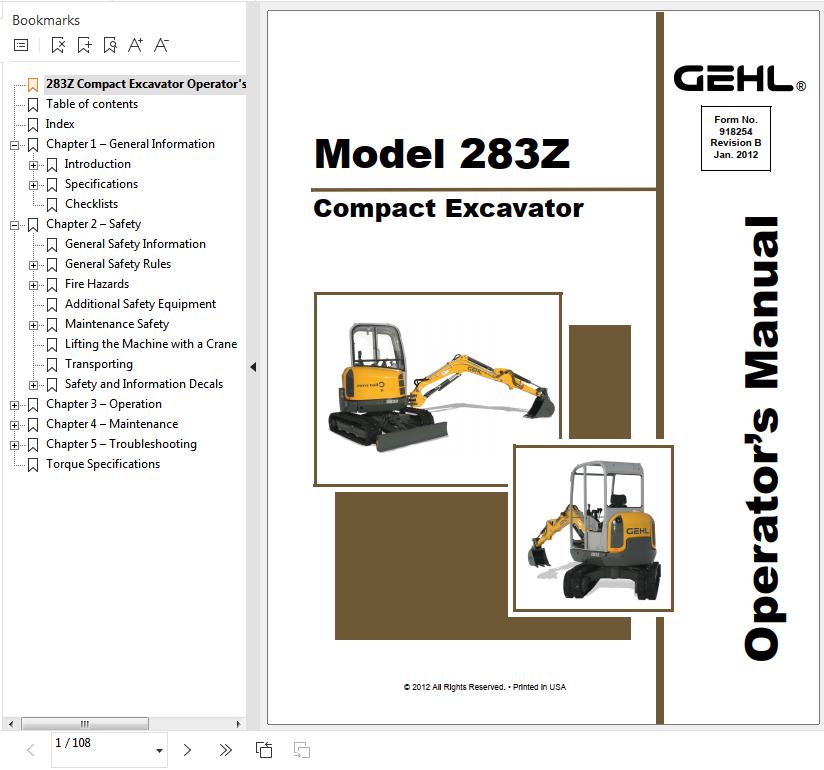Open Additional Safety Equipment bookmark
The height and width of the screenshot is (770, 824).
click(x=140, y=304)
